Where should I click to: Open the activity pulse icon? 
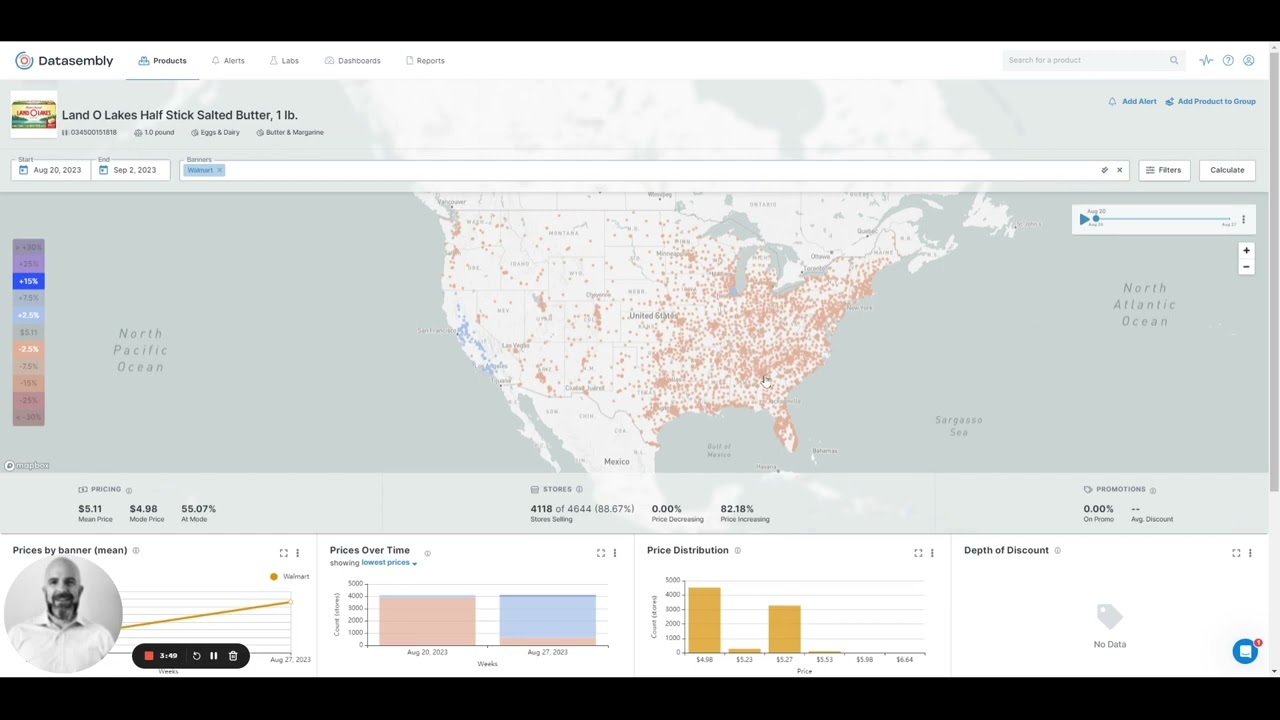coord(1206,60)
